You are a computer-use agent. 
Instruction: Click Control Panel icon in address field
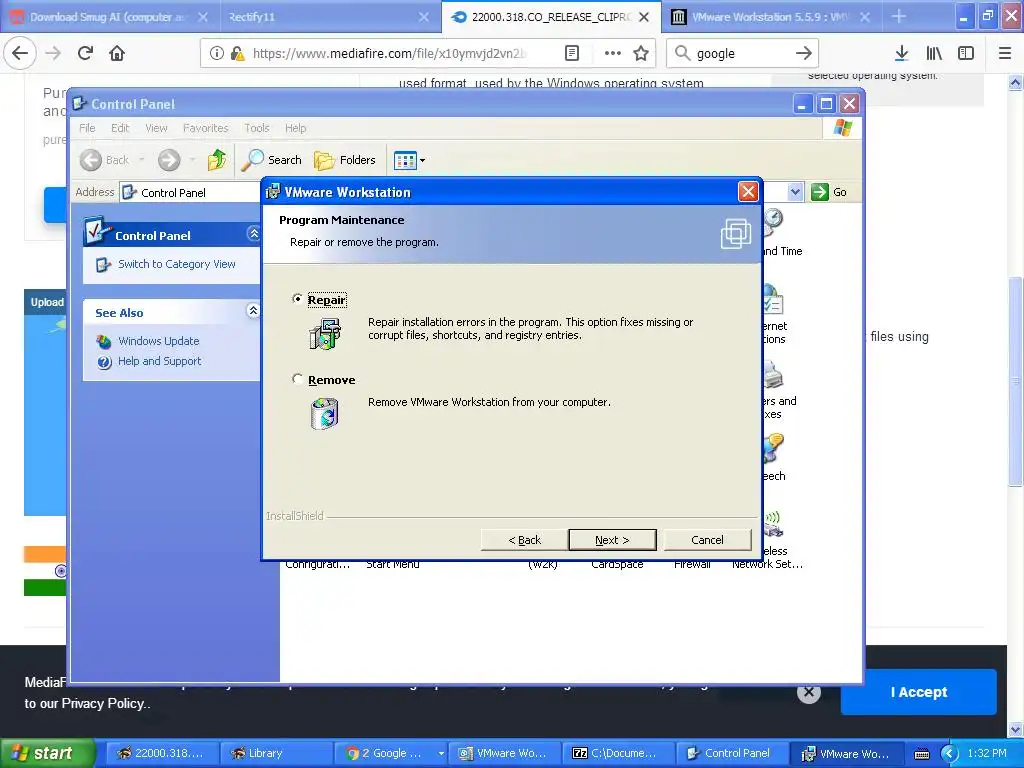130,192
